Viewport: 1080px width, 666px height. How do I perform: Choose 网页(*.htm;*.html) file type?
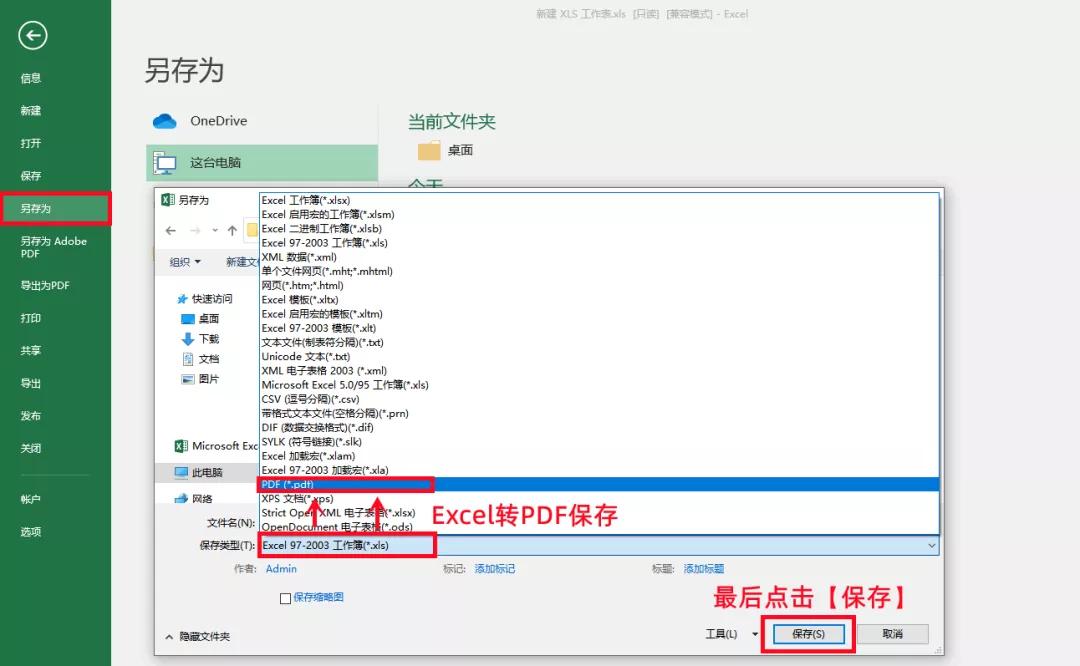coord(599,285)
